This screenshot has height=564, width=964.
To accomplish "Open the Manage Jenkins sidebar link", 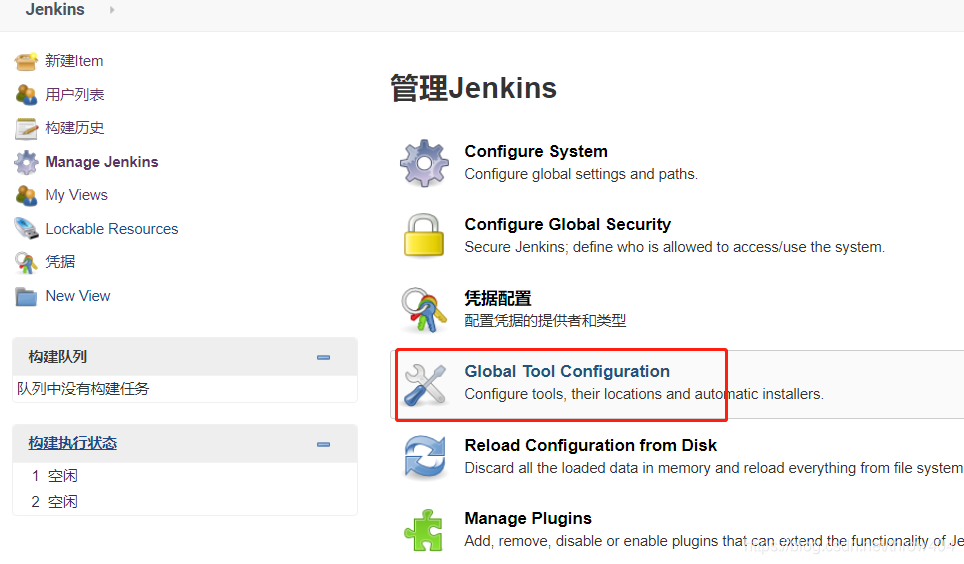I will [x=102, y=162].
